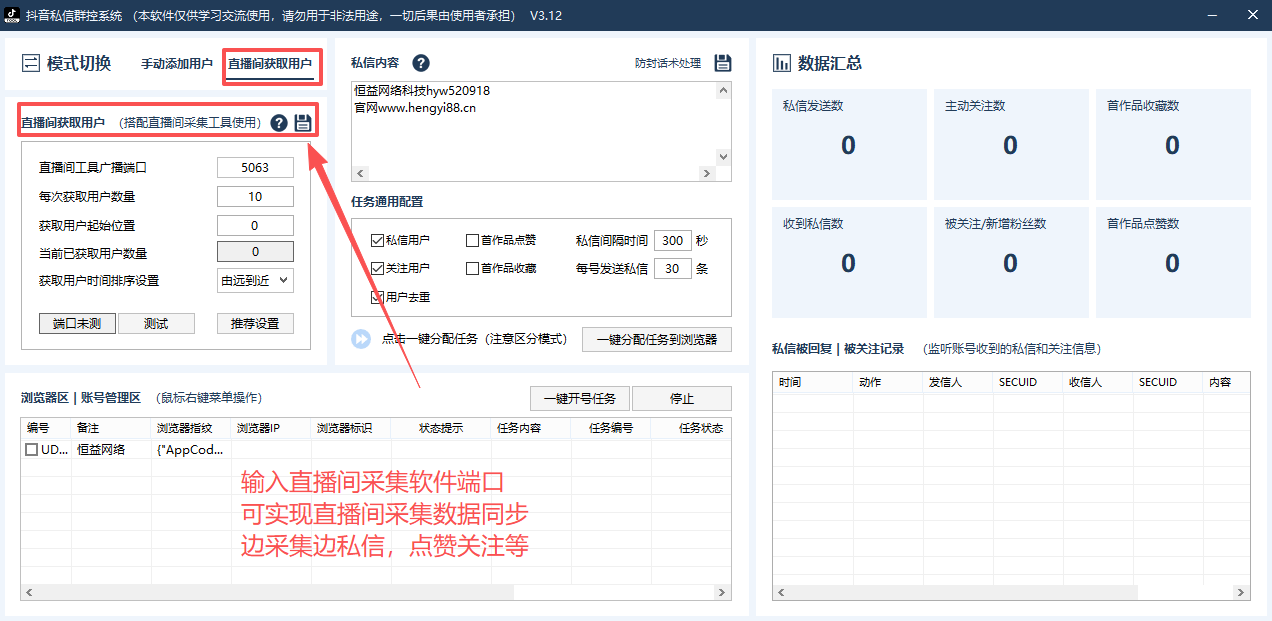Save 直播间获取用户 settings with disk icon
The height and width of the screenshot is (621, 1272).
pos(303,123)
